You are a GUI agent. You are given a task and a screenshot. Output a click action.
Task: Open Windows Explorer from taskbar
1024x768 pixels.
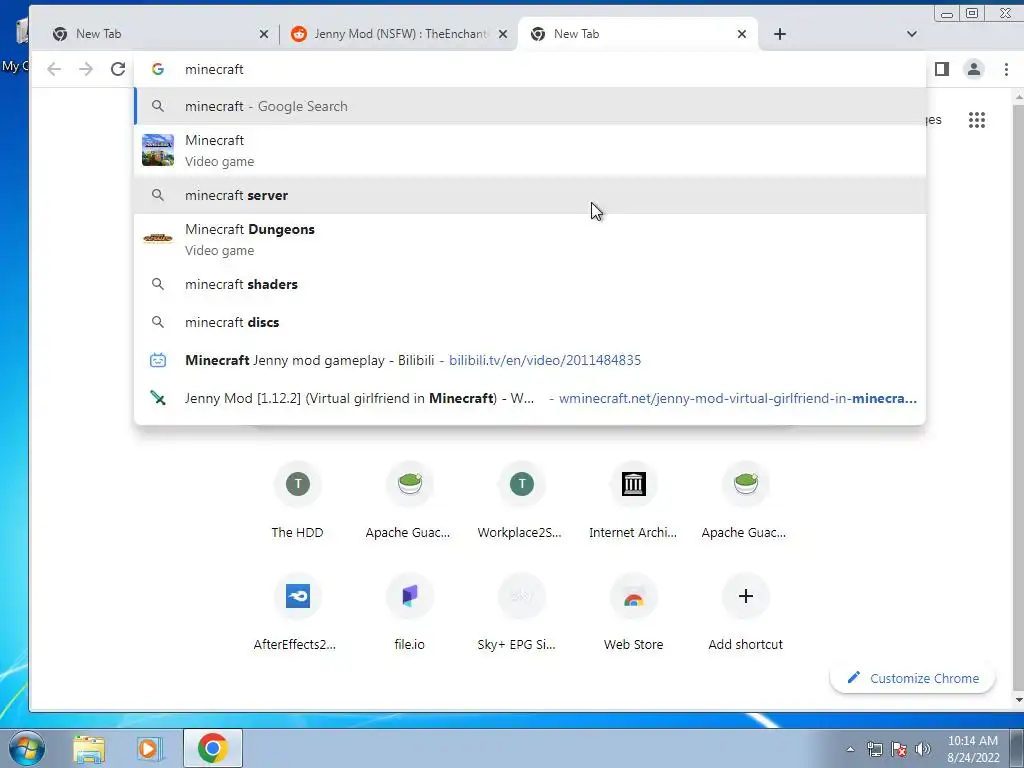click(x=89, y=748)
